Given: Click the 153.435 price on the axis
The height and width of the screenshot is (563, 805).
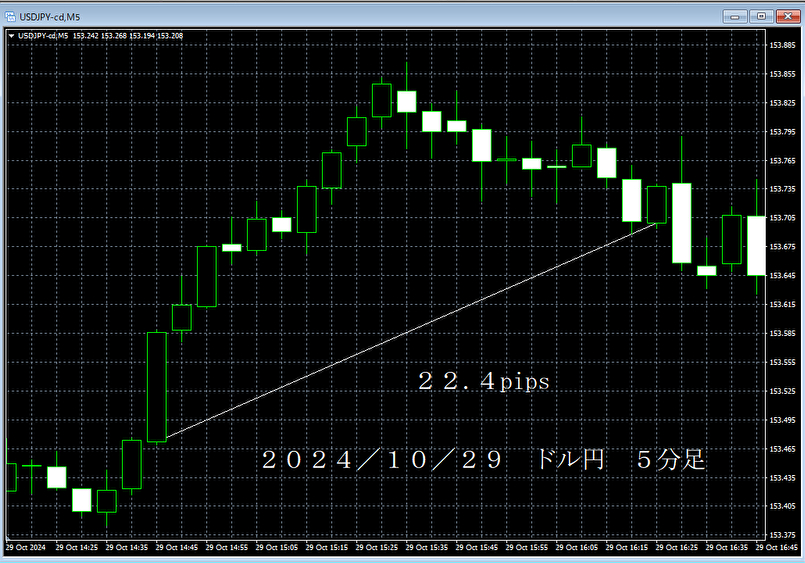Looking at the screenshot, I should (782, 477).
